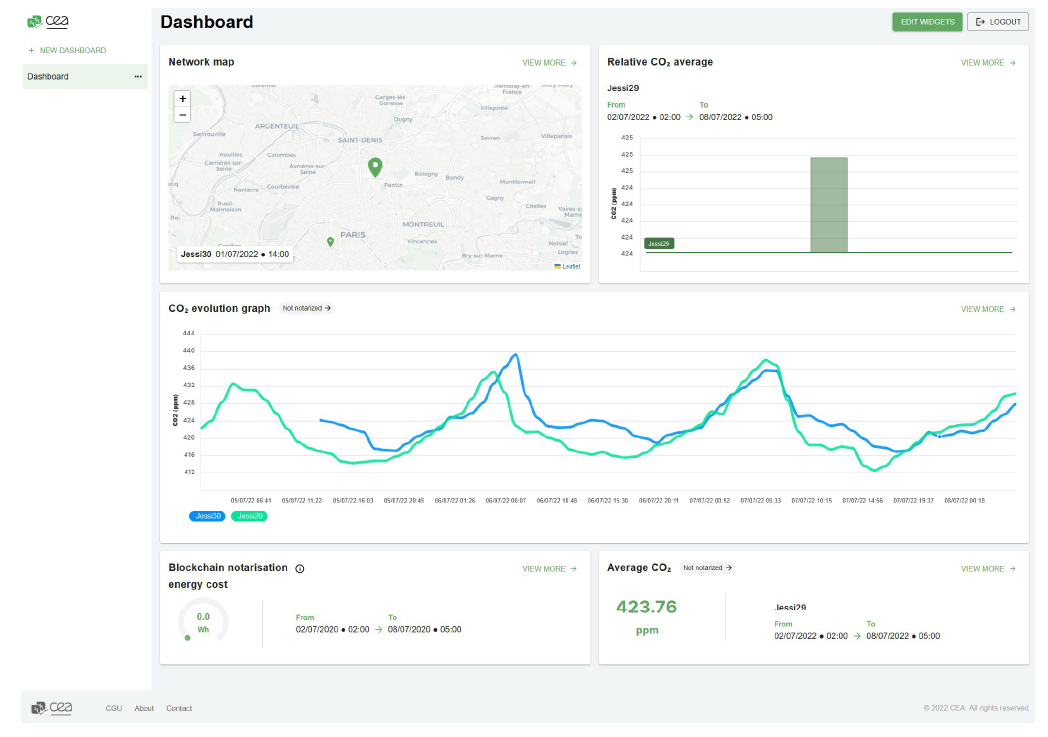The height and width of the screenshot is (737, 1048).
Task: Select Dashboard in the sidebar
Action: pyautogui.click(x=85, y=76)
